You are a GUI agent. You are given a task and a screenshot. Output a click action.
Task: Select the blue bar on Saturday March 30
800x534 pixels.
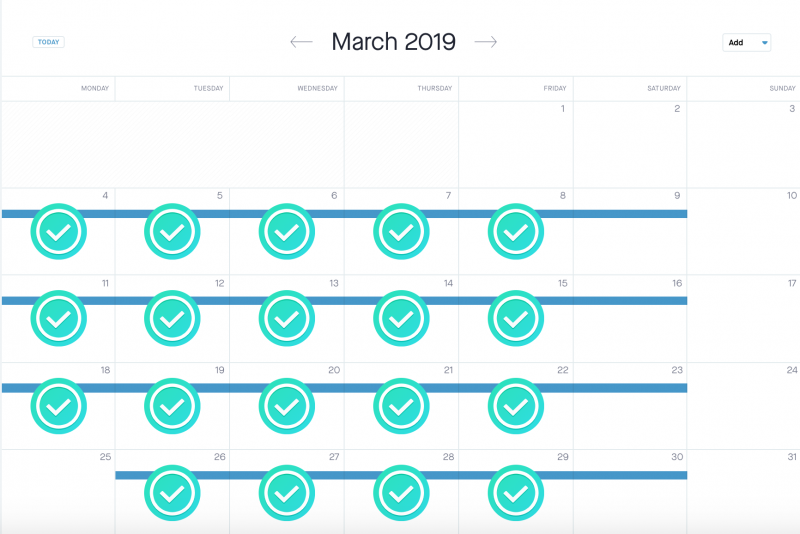coord(630,475)
